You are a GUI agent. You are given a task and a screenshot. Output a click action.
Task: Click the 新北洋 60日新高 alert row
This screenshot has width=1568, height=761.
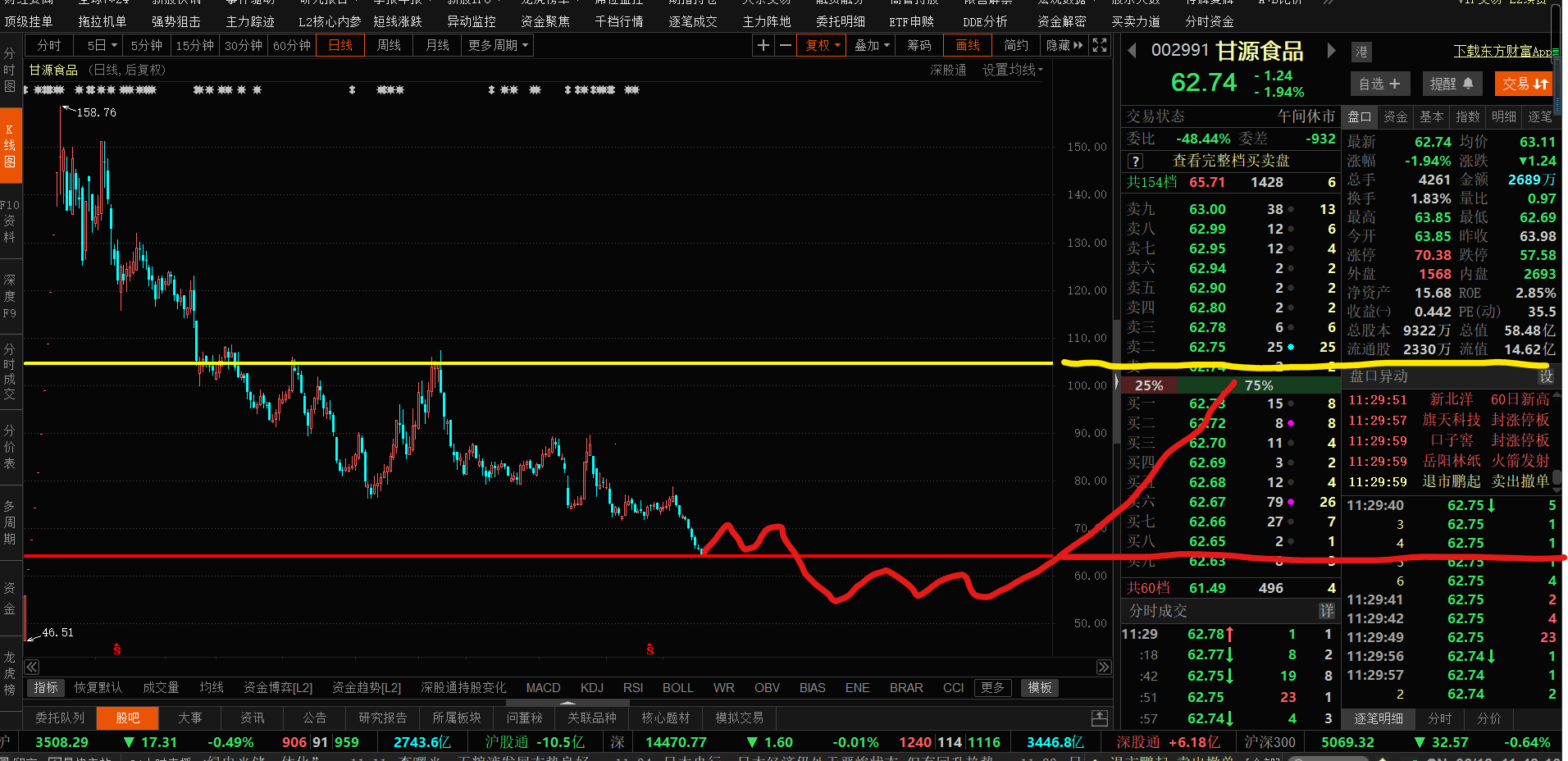[x=1450, y=399]
